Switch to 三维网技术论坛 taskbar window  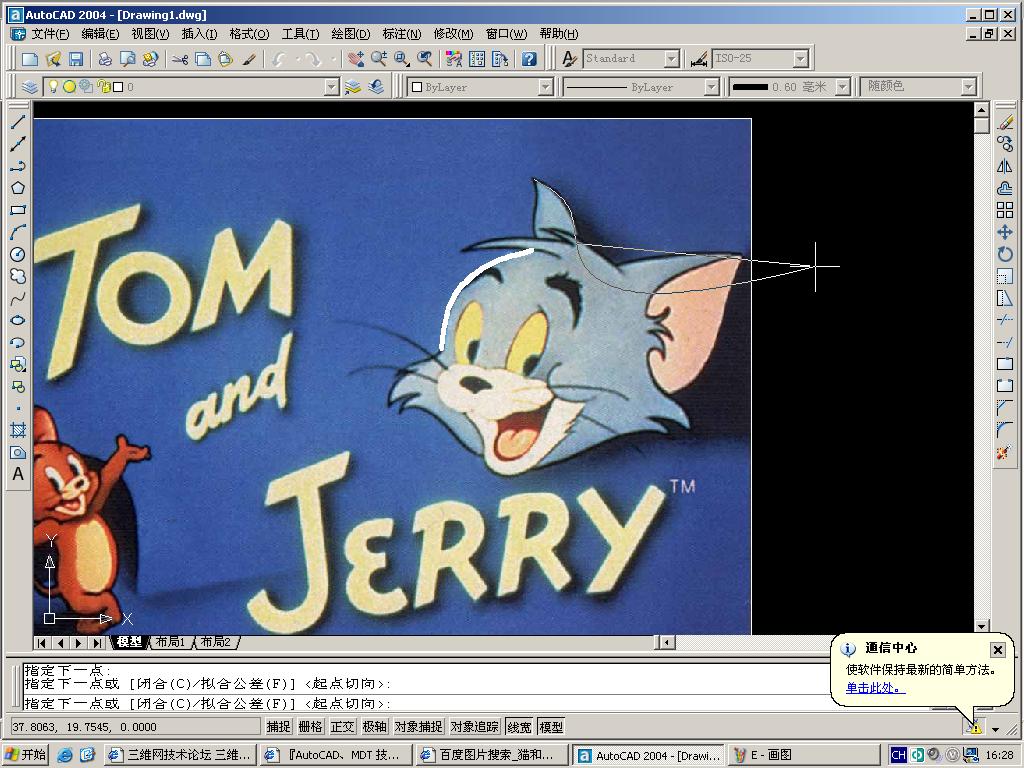click(179, 755)
